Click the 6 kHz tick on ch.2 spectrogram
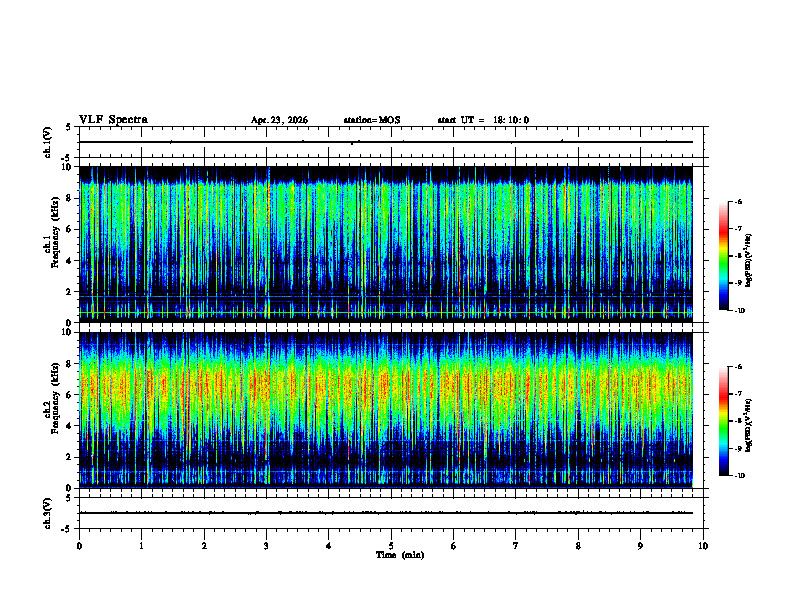 [70, 395]
